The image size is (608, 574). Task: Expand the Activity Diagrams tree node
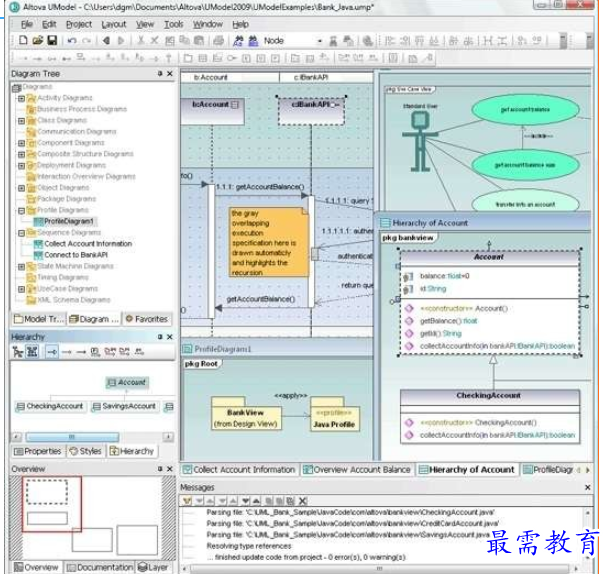click(x=21, y=98)
